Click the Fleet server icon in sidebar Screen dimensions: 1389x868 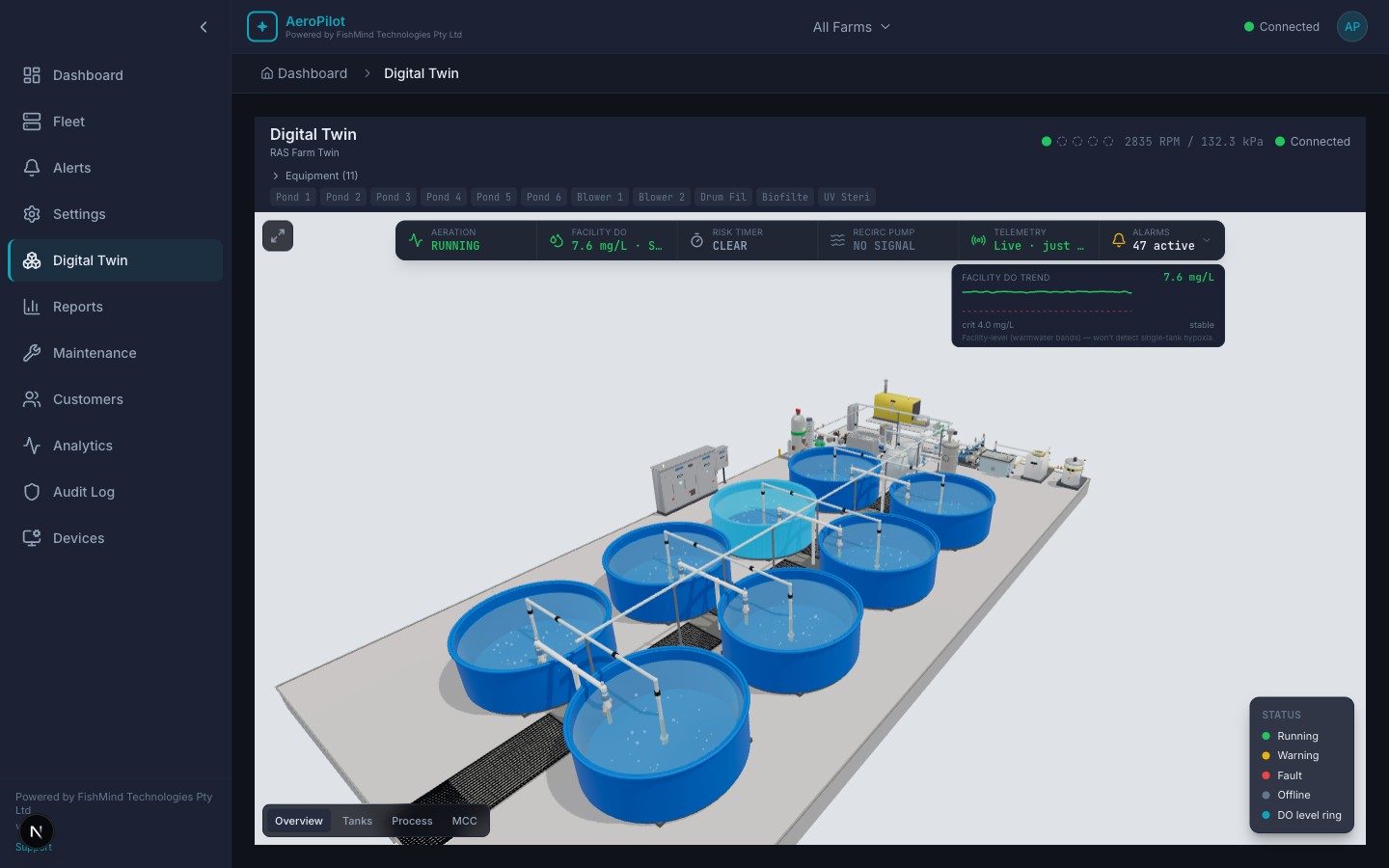32,122
